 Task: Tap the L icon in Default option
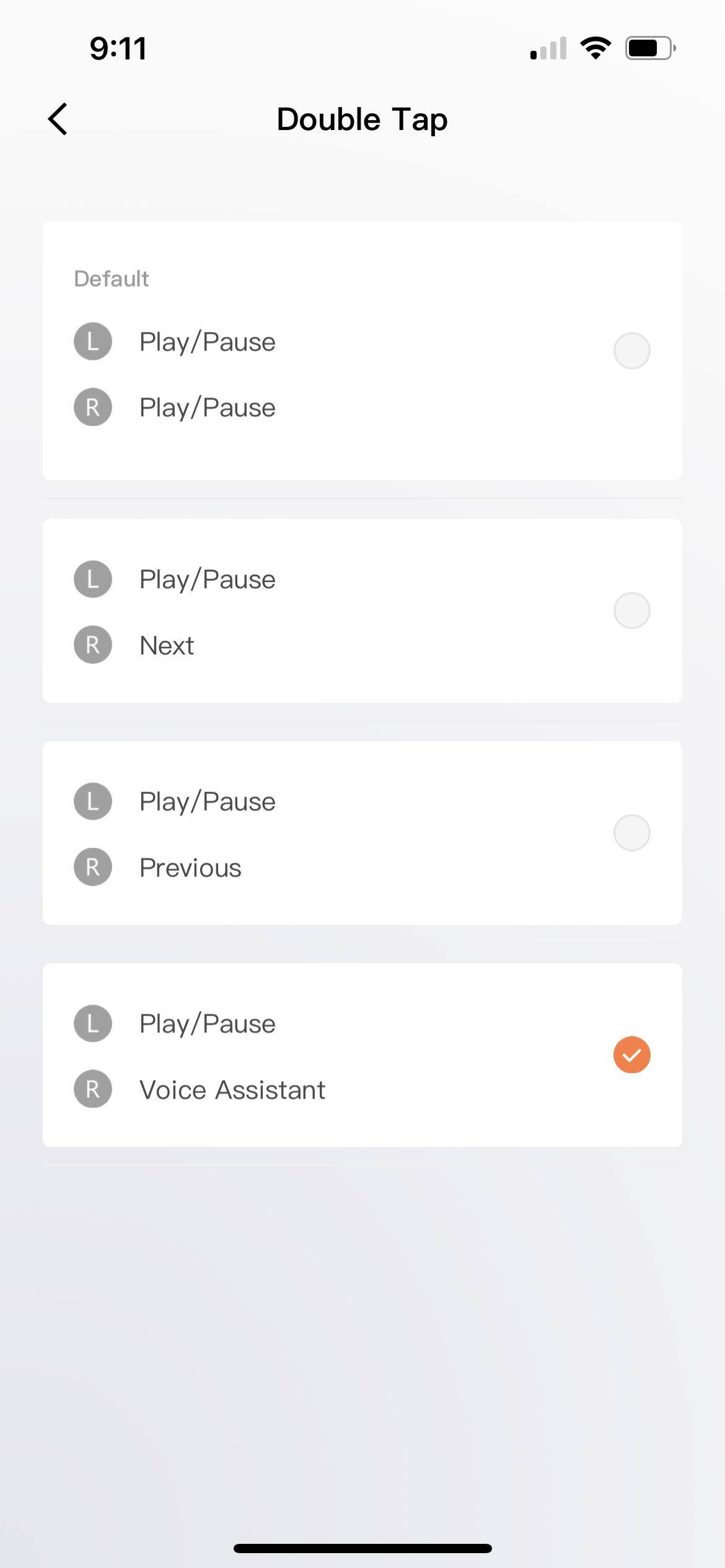pos(93,341)
